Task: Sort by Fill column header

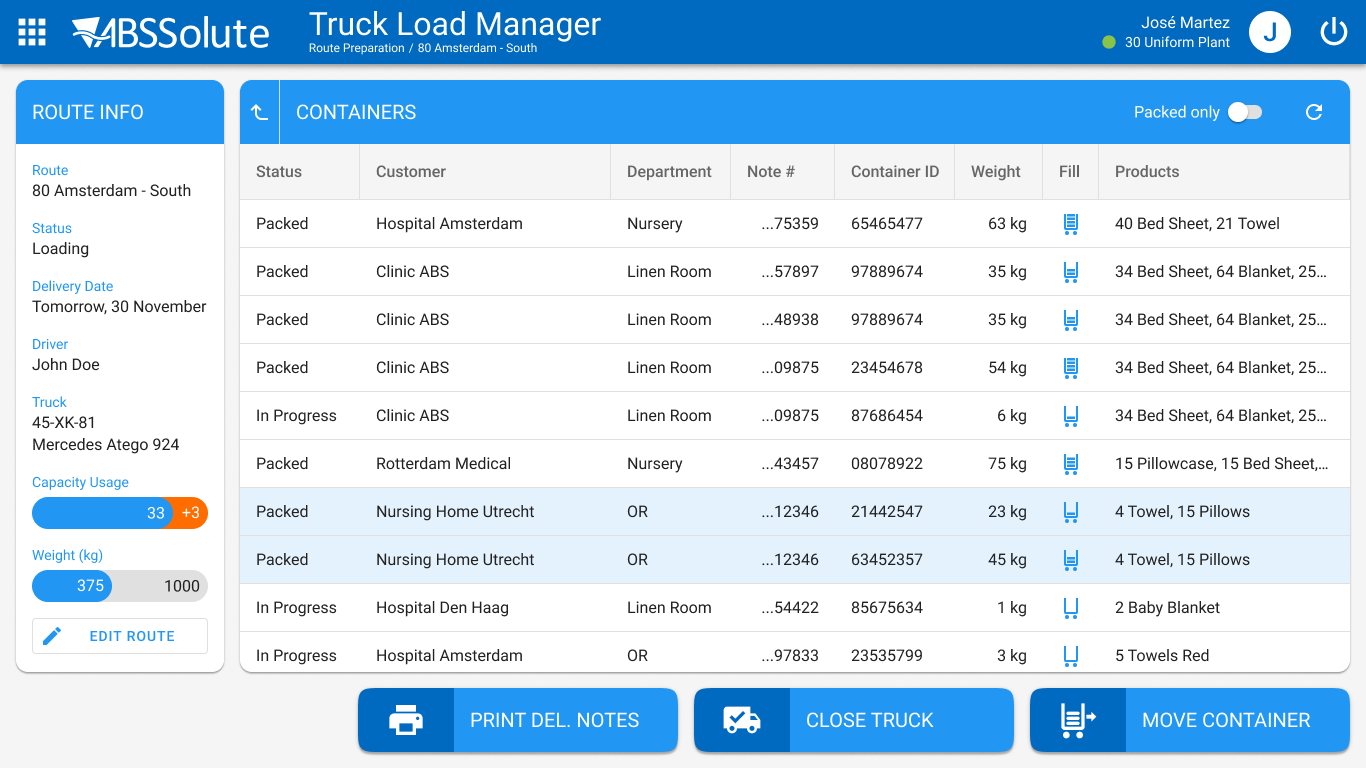Action: pos(1069,172)
